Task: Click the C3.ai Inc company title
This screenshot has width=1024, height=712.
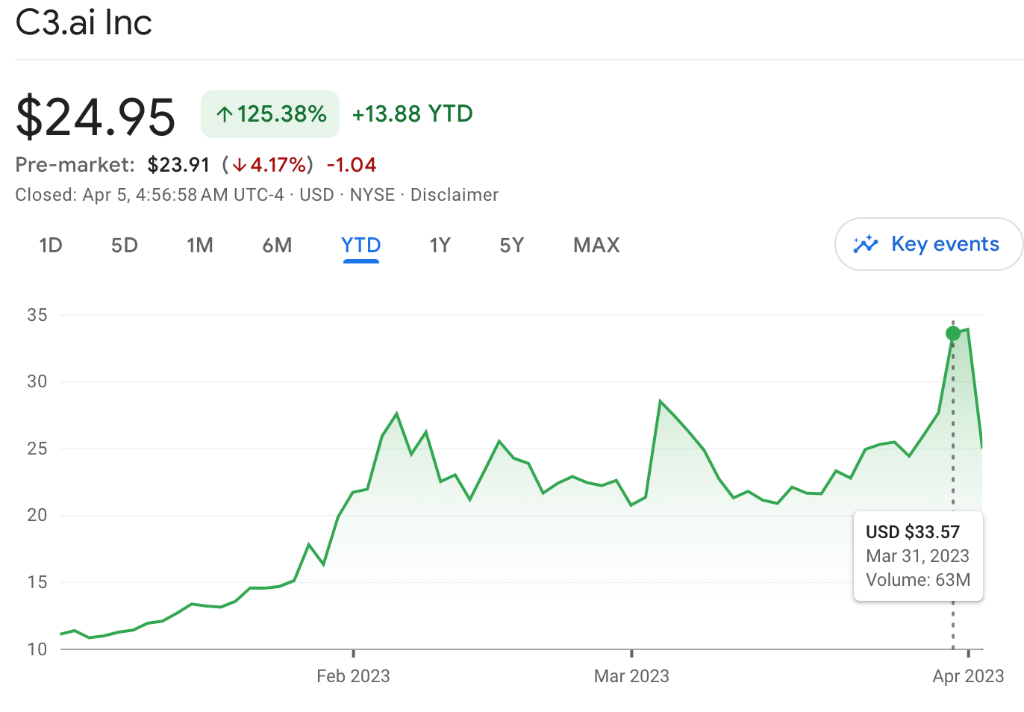Action: click(x=84, y=22)
